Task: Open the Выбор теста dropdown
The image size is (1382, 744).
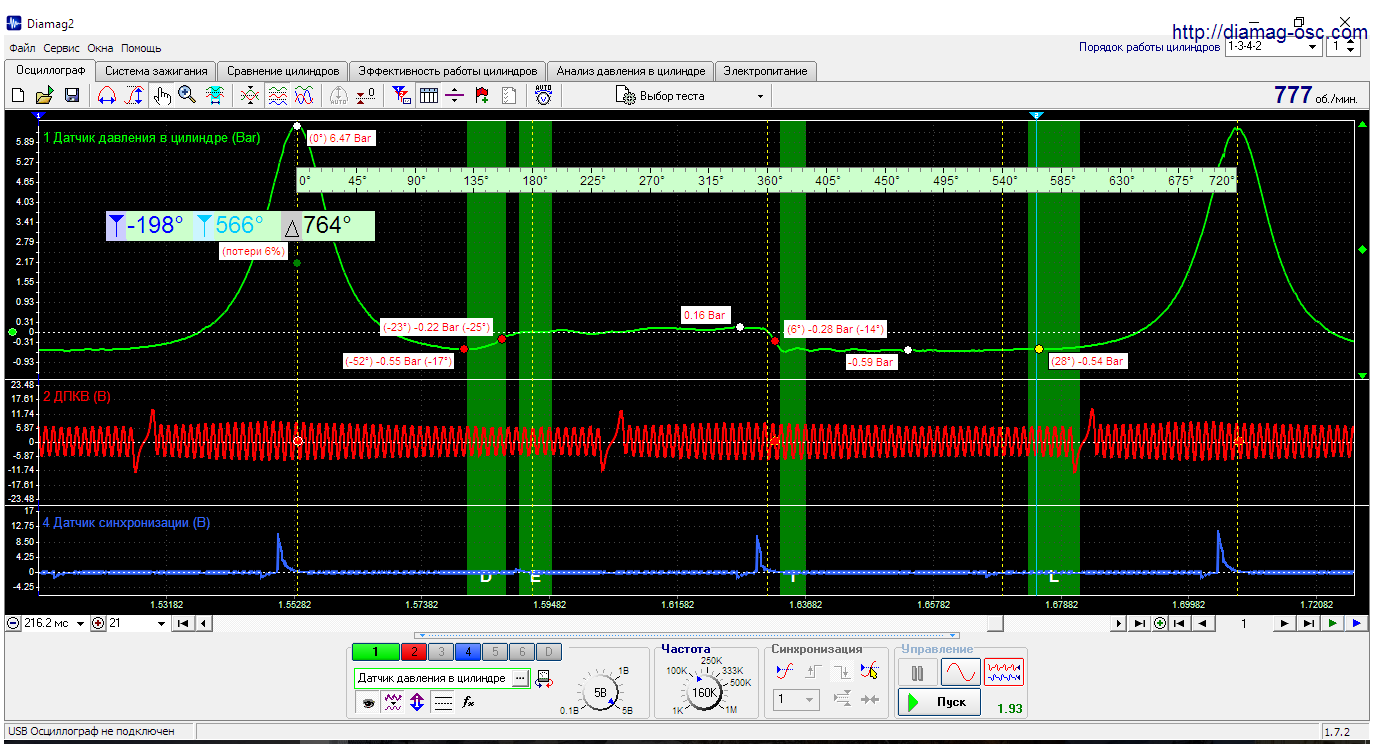Action: [x=691, y=96]
